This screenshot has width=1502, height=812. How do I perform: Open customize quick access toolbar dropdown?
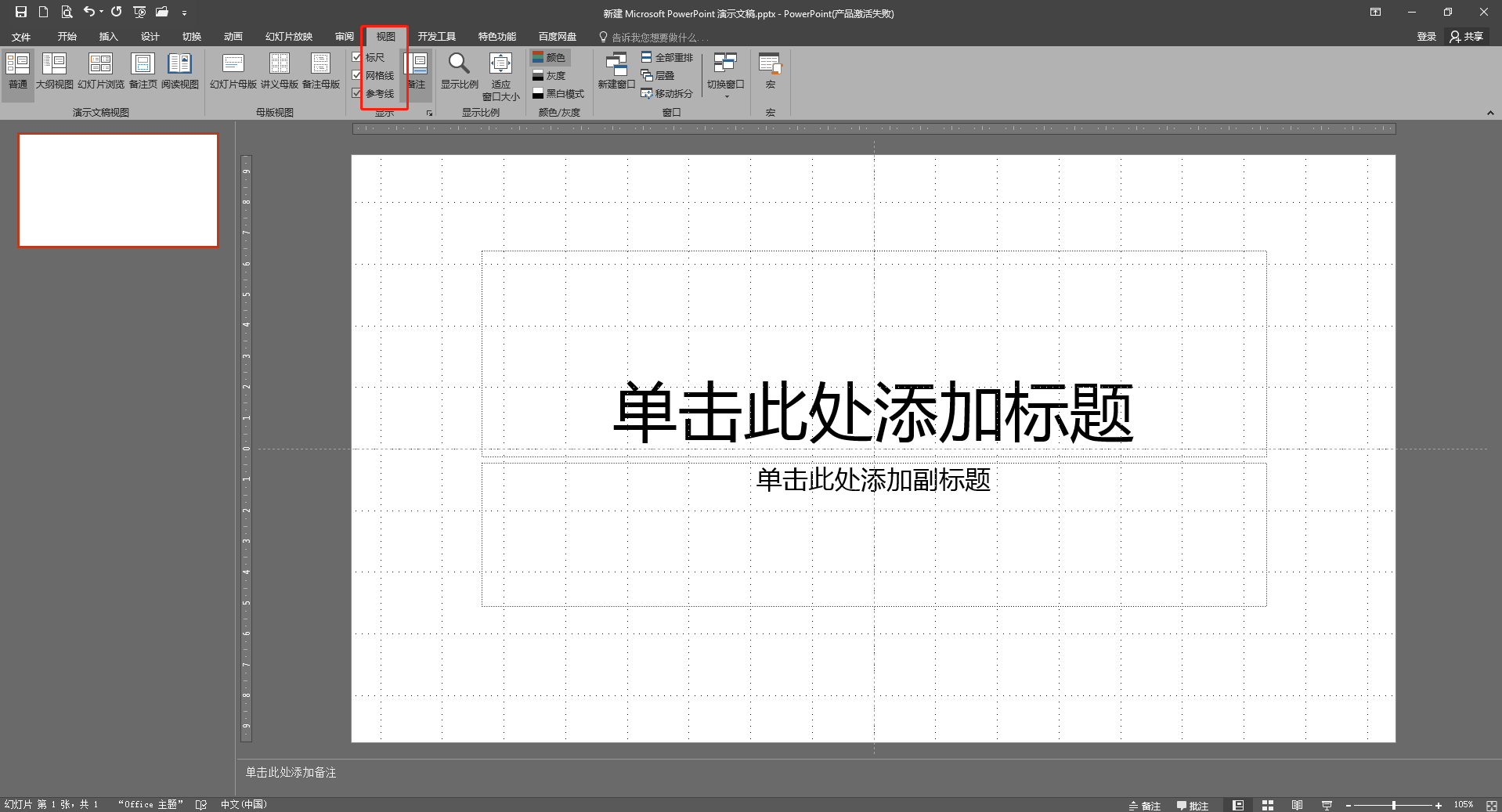pos(184,13)
